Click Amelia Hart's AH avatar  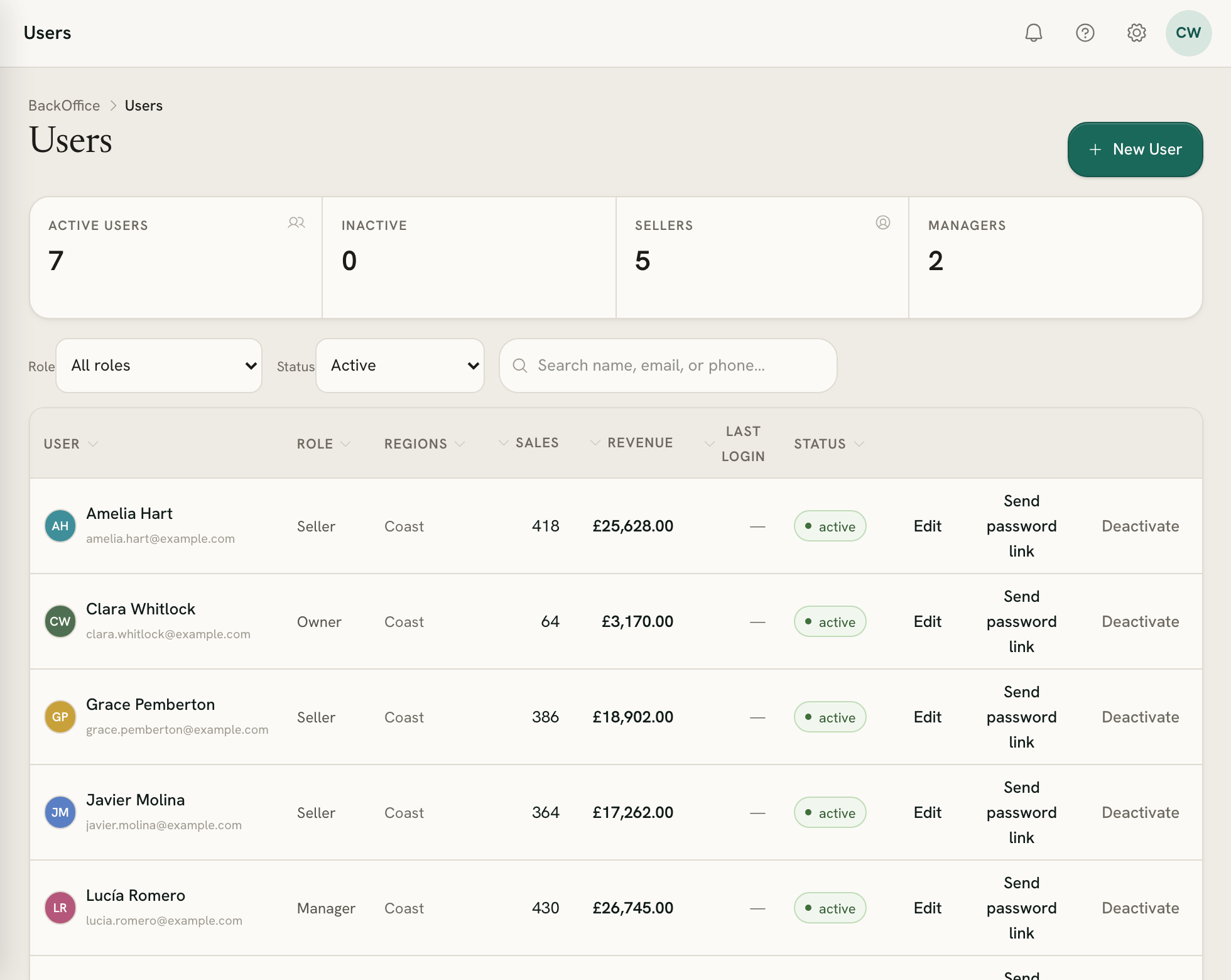coord(60,526)
